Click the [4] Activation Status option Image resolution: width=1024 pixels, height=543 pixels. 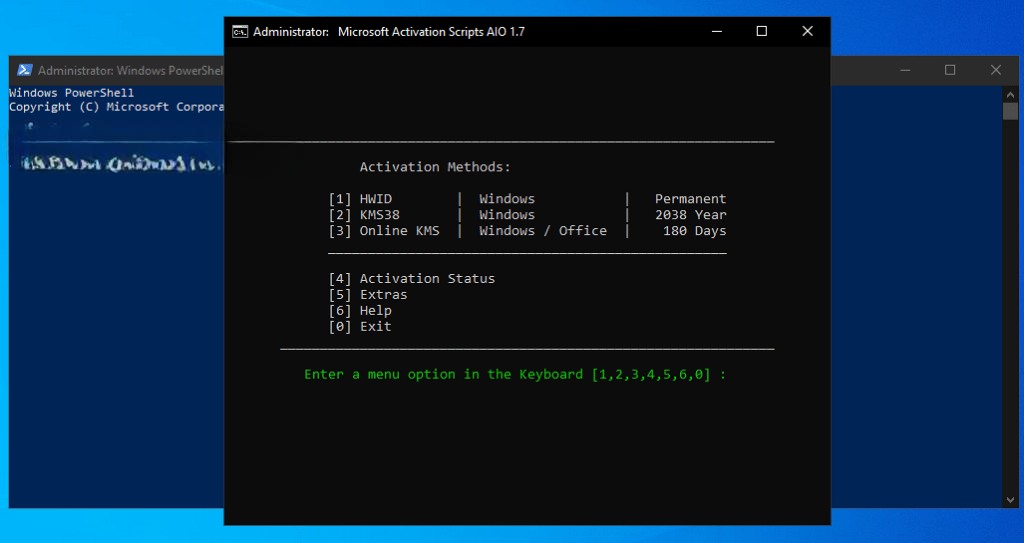coord(411,278)
